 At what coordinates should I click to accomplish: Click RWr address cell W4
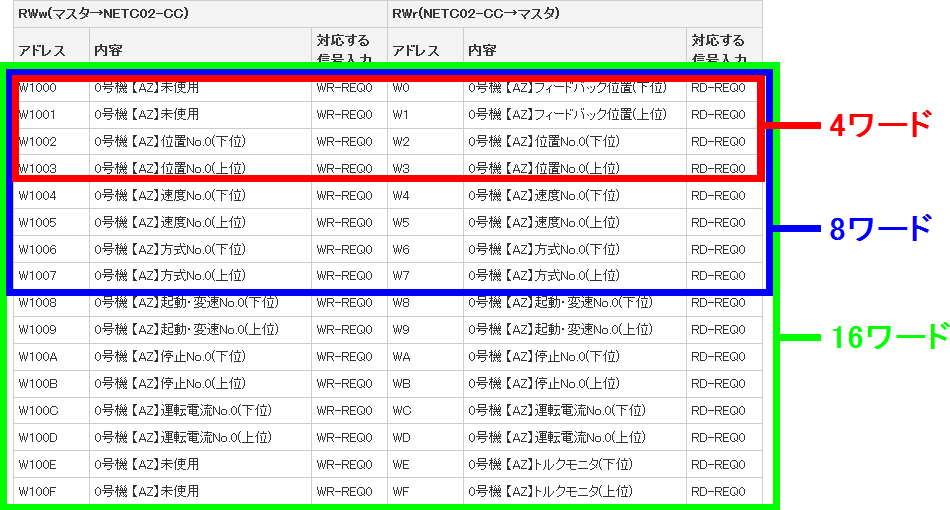coord(425,196)
